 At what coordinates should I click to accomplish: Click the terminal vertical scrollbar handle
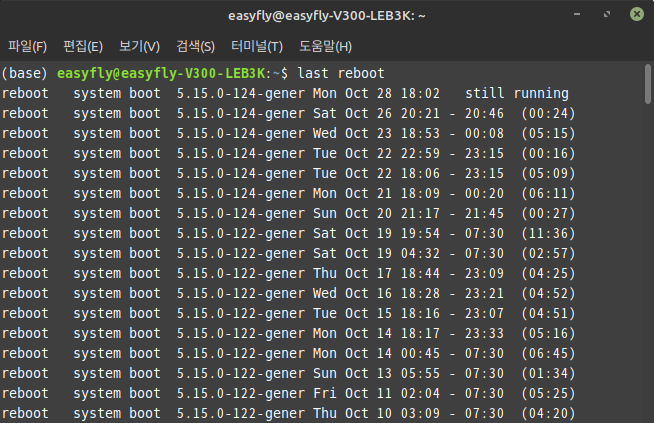(x=648, y=84)
